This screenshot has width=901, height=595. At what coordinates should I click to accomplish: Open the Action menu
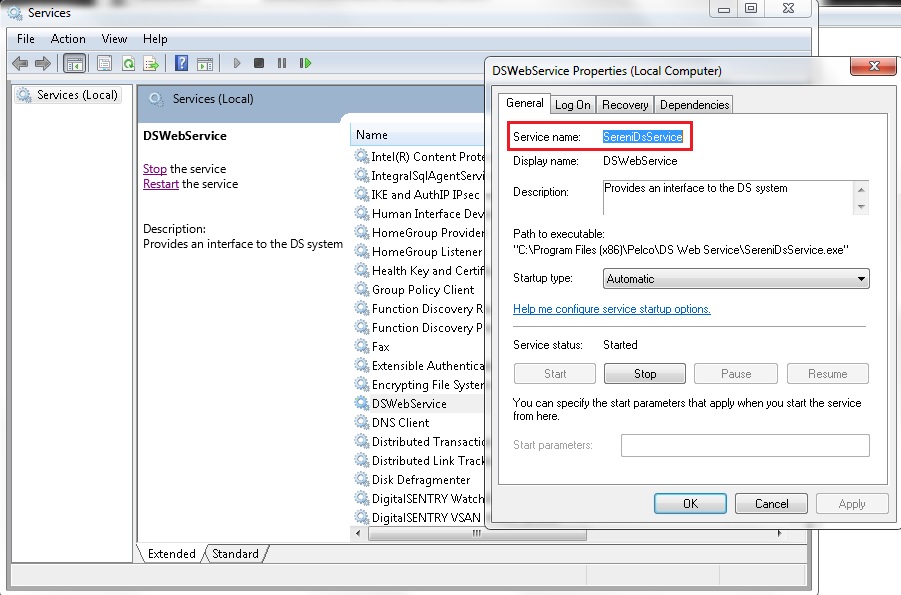click(68, 39)
